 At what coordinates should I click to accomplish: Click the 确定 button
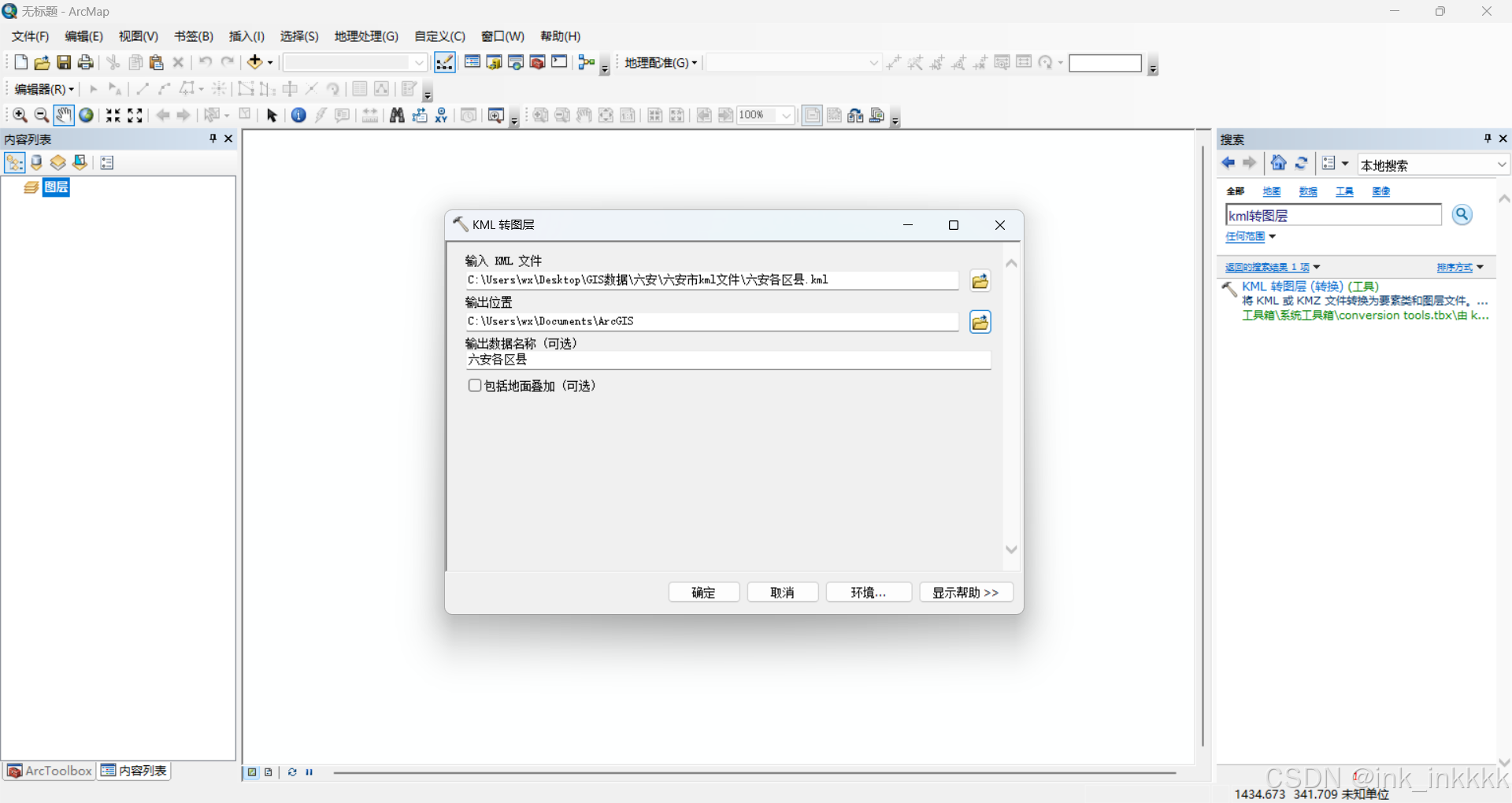(704, 592)
